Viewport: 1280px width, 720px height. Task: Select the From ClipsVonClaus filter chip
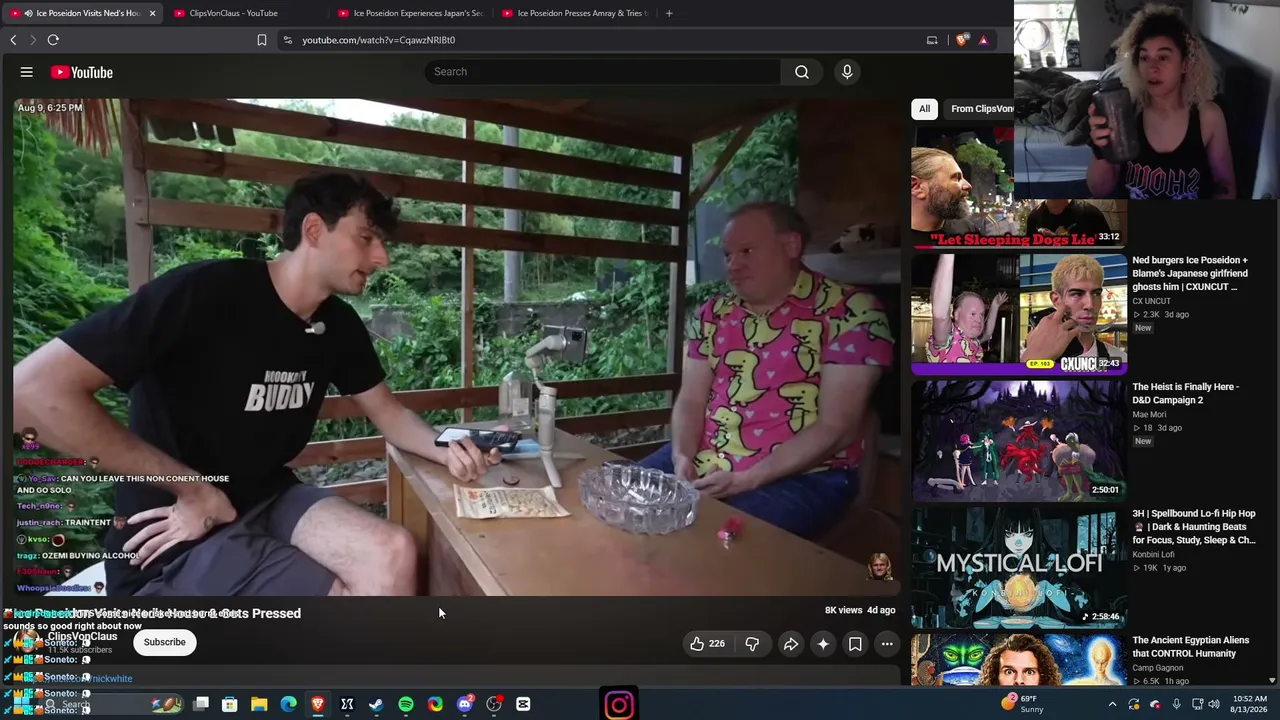pyautogui.click(x=981, y=109)
